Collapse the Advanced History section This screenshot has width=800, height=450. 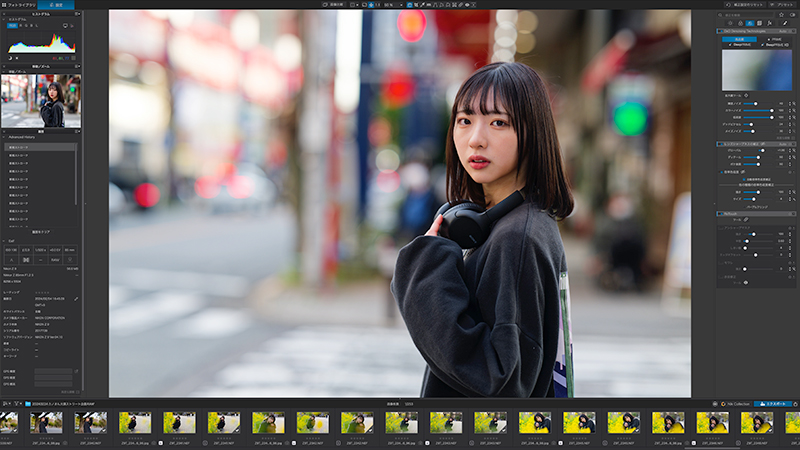click(x=4, y=137)
